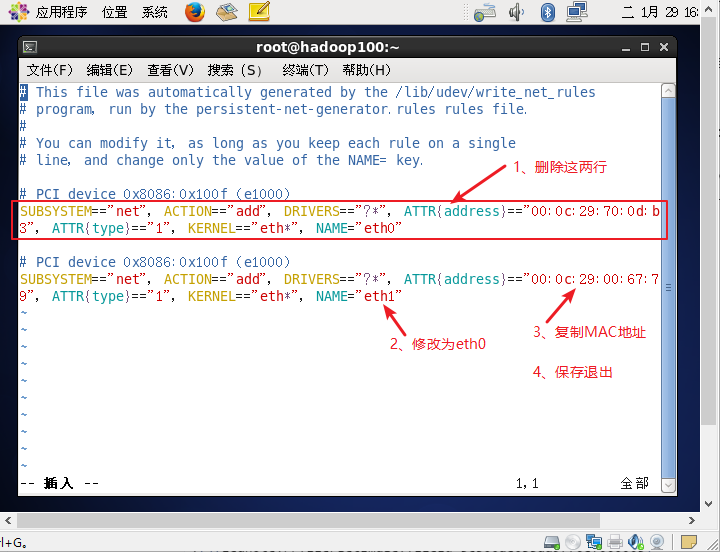720x552 pixels.
Task: Maximize the root@hadoop100 terminal window
Action: 645,47
